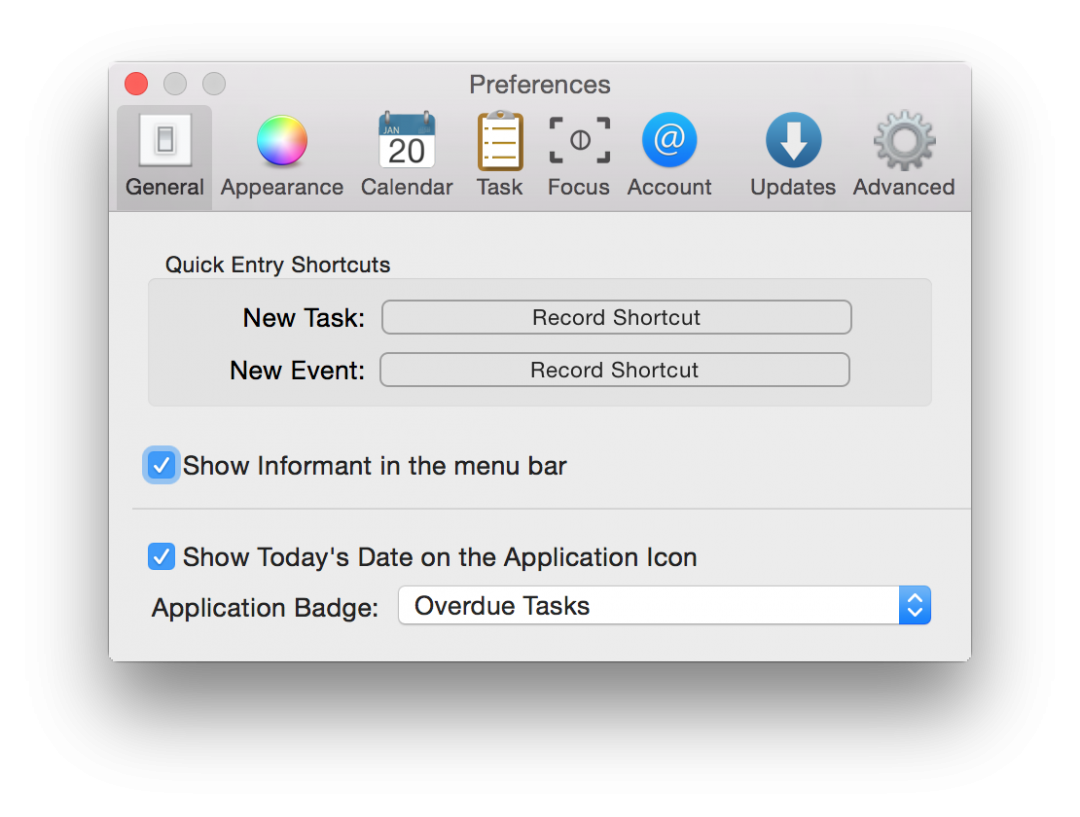Record a shortcut for New Task
Image resolution: width=1080 pixels, height=817 pixels.
click(x=616, y=318)
